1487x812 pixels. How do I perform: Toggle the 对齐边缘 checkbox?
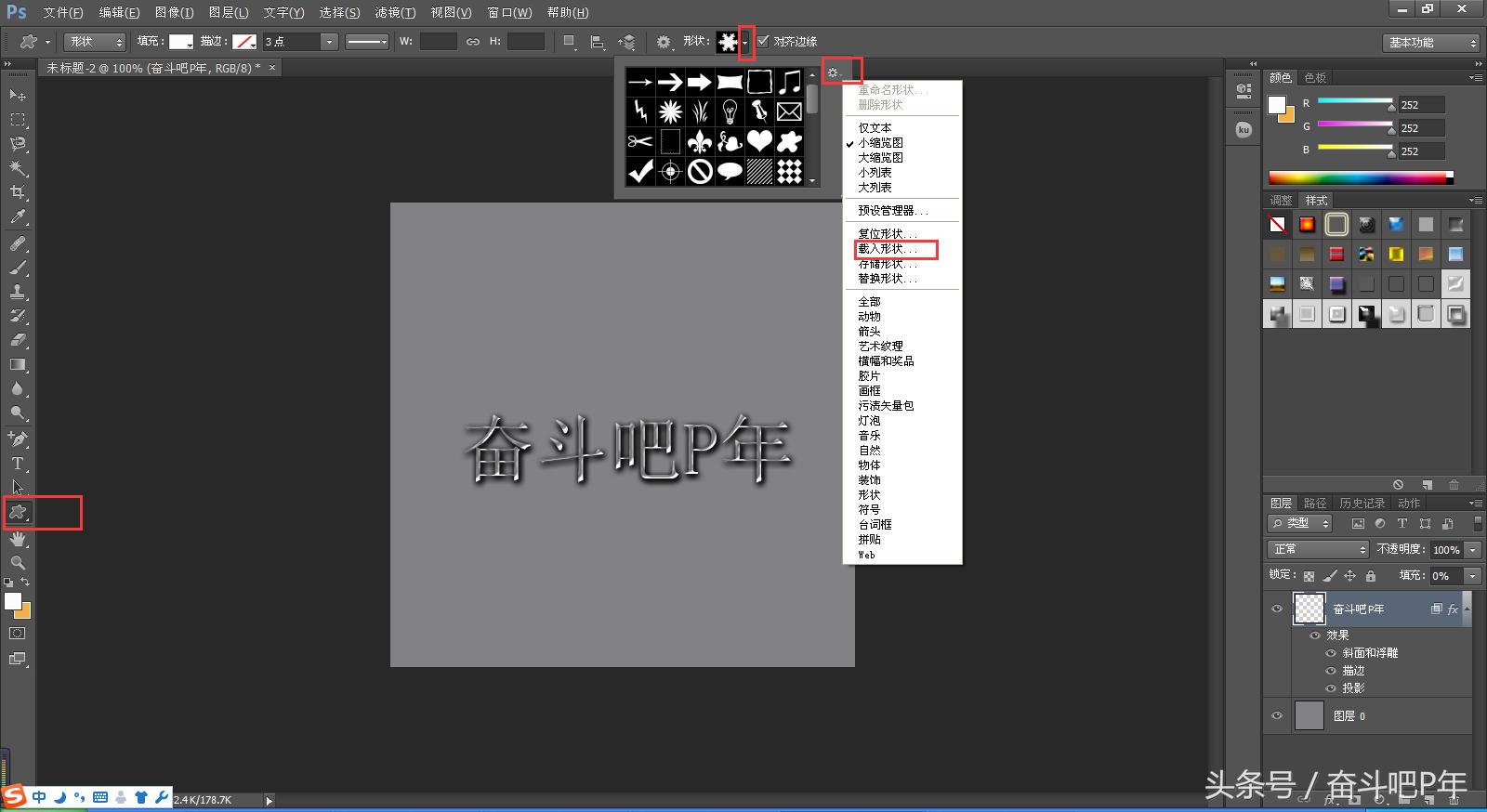click(763, 41)
